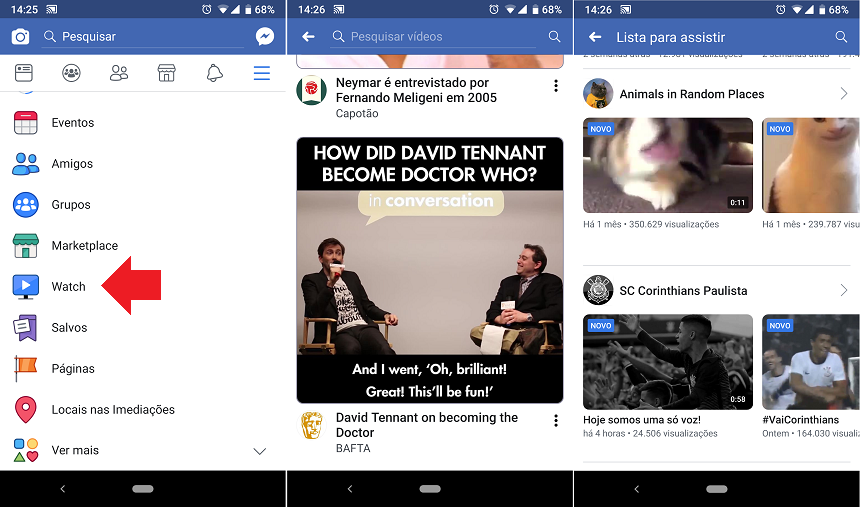The height and width of the screenshot is (507, 860).
Task: Open the camera icon in Facebook header
Action: coord(20,37)
